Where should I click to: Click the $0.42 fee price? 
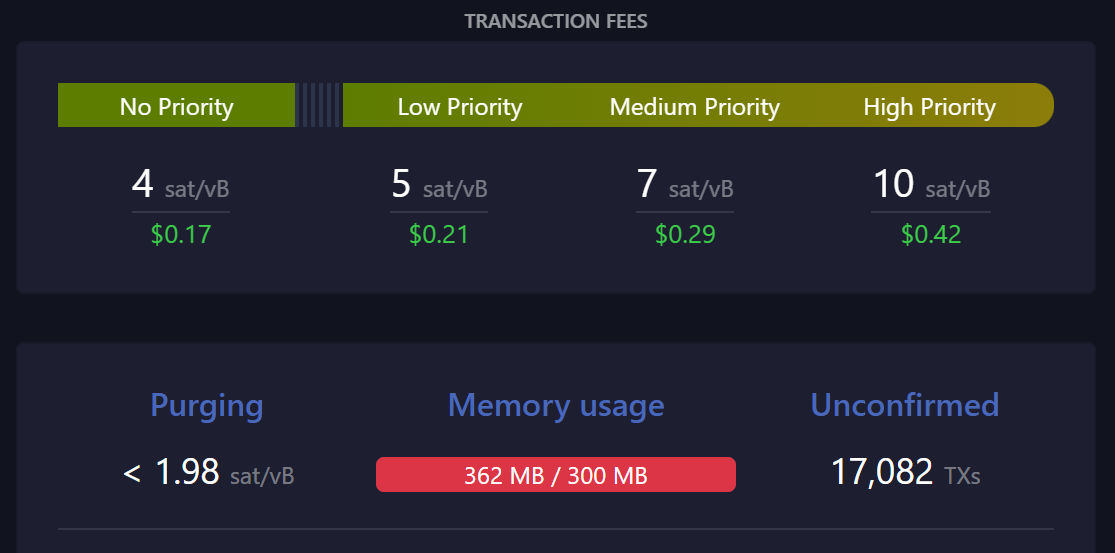click(x=931, y=235)
